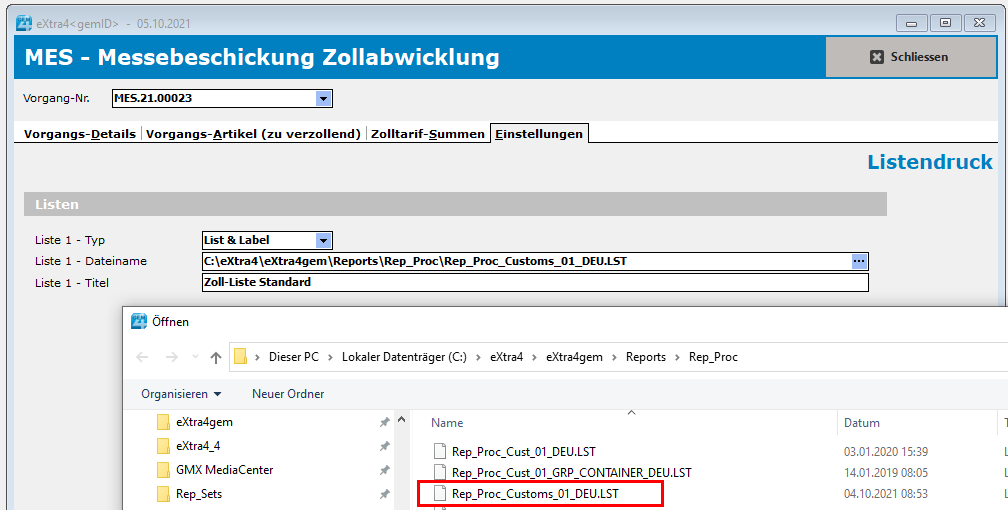The image size is (1008, 510).
Task: Click the pin icon next to eXtra4gem
Action: click(x=384, y=423)
